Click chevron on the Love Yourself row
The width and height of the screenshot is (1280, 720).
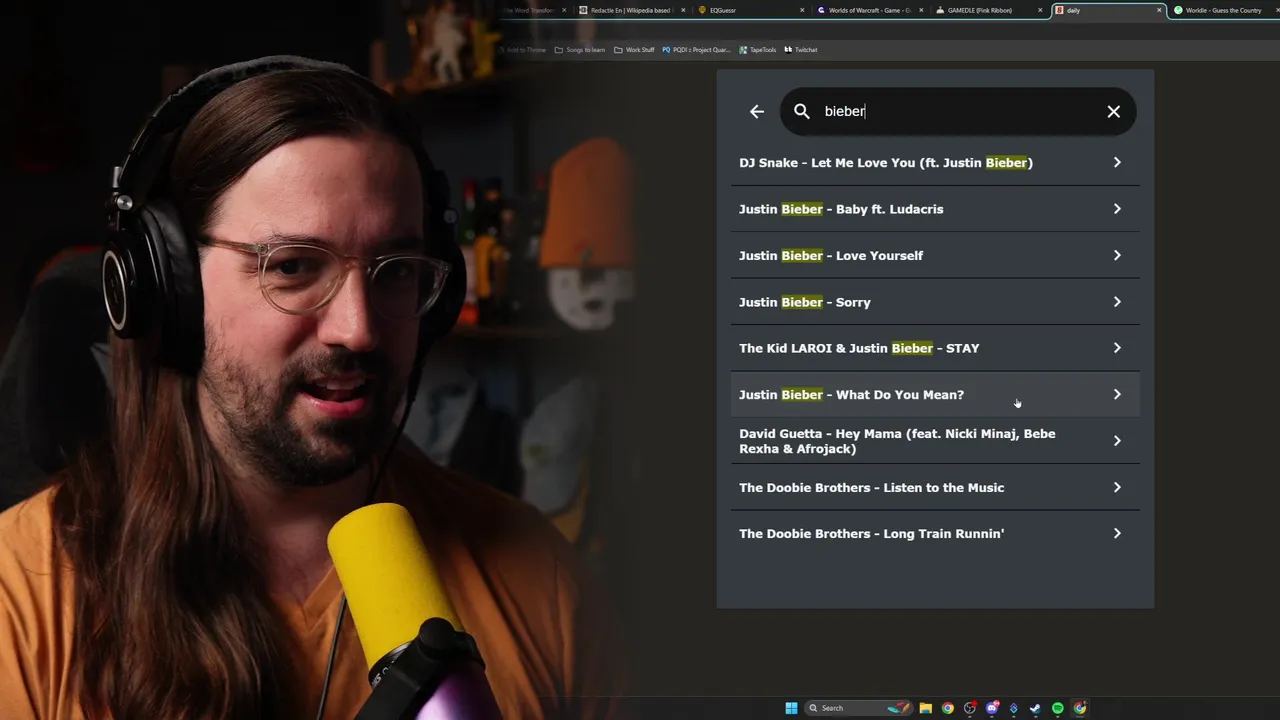1117,255
